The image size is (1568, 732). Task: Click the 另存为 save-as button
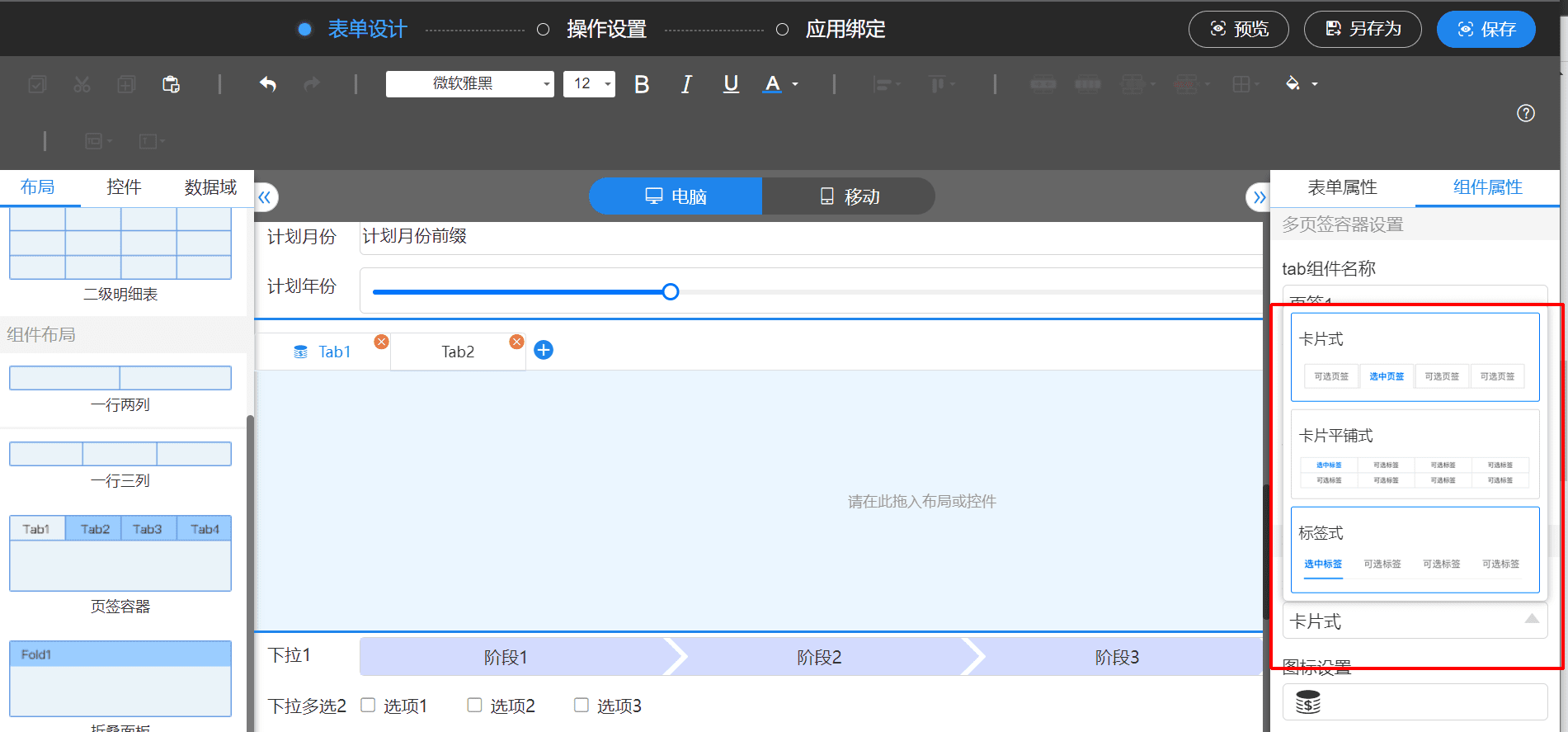pos(1363,29)
